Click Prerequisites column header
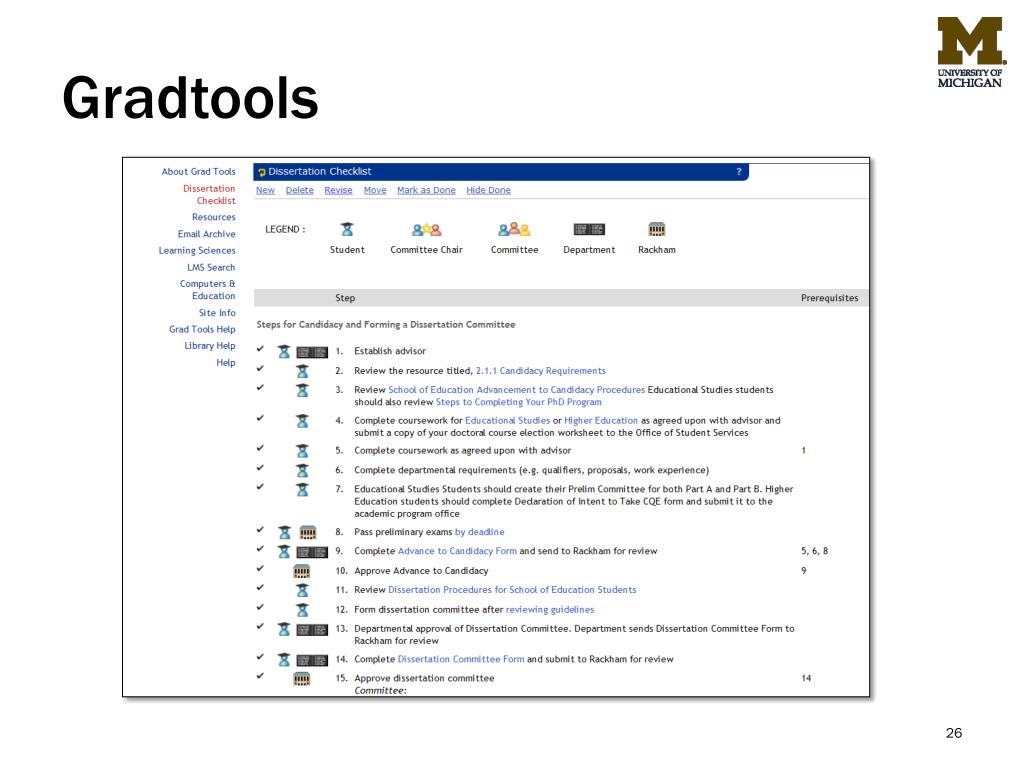Image resolution: width=1024 pixels, height=768 pixels. [x=829, y=298]
